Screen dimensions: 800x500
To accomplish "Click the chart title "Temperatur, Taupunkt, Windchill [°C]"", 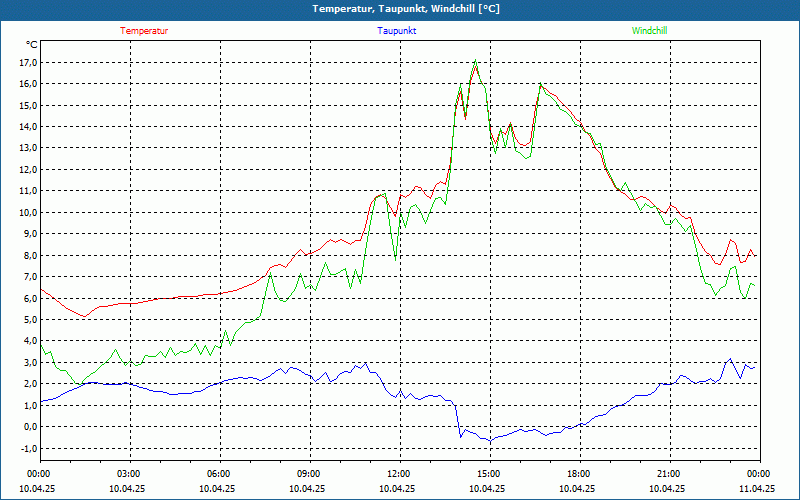I will [x=406, y=9].
